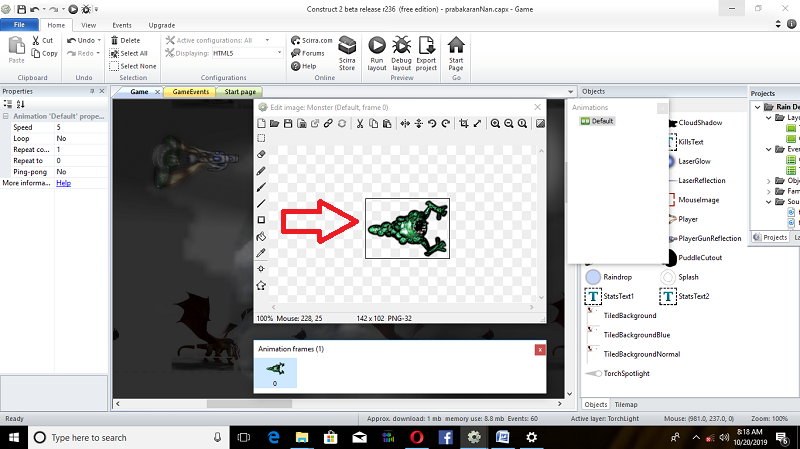This screenshot has height=449, width=800.
Task: Open Opera browser from taskbar
Action: [417, 437]
